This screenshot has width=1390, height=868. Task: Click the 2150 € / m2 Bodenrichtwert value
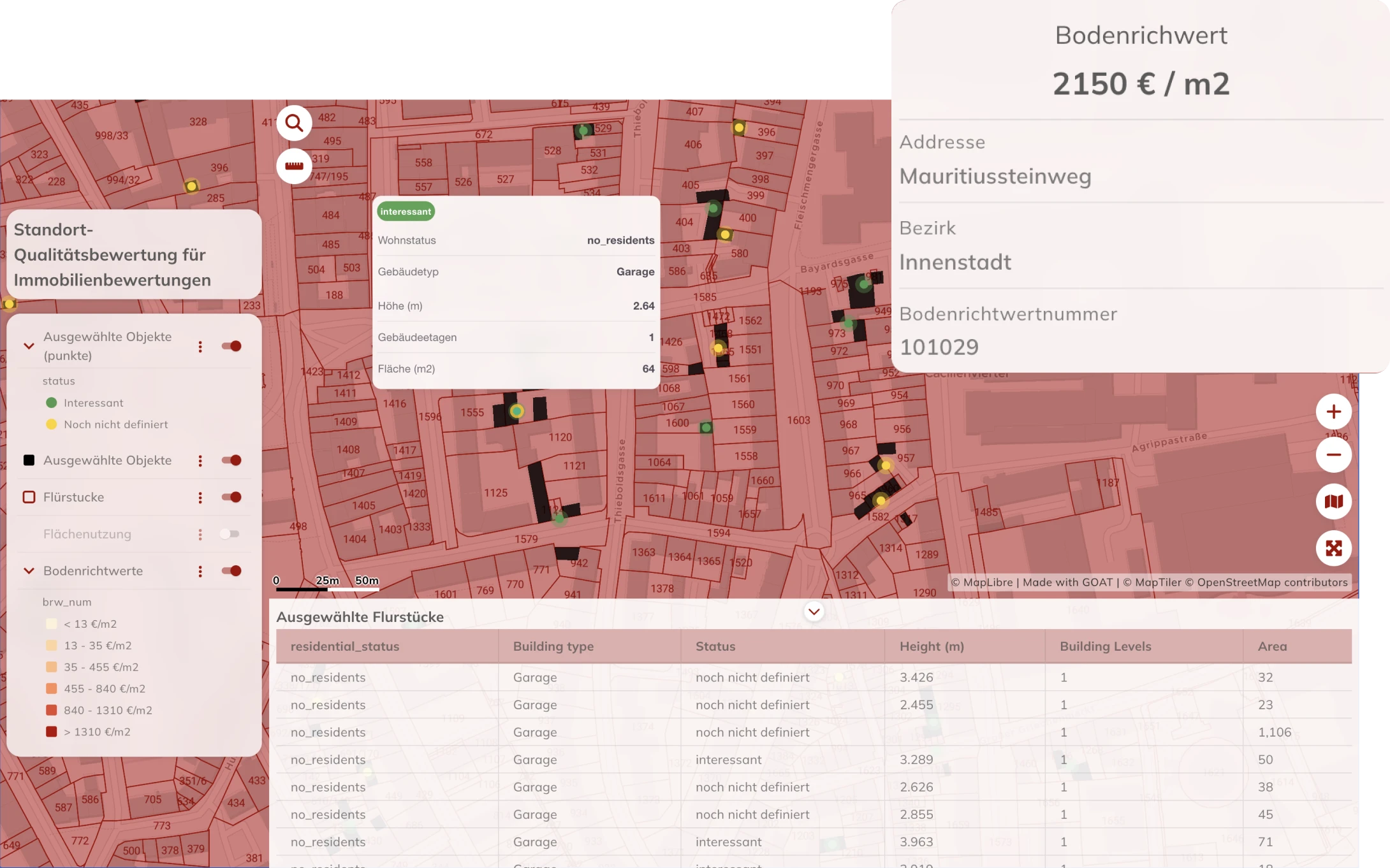coord(1141,83)
